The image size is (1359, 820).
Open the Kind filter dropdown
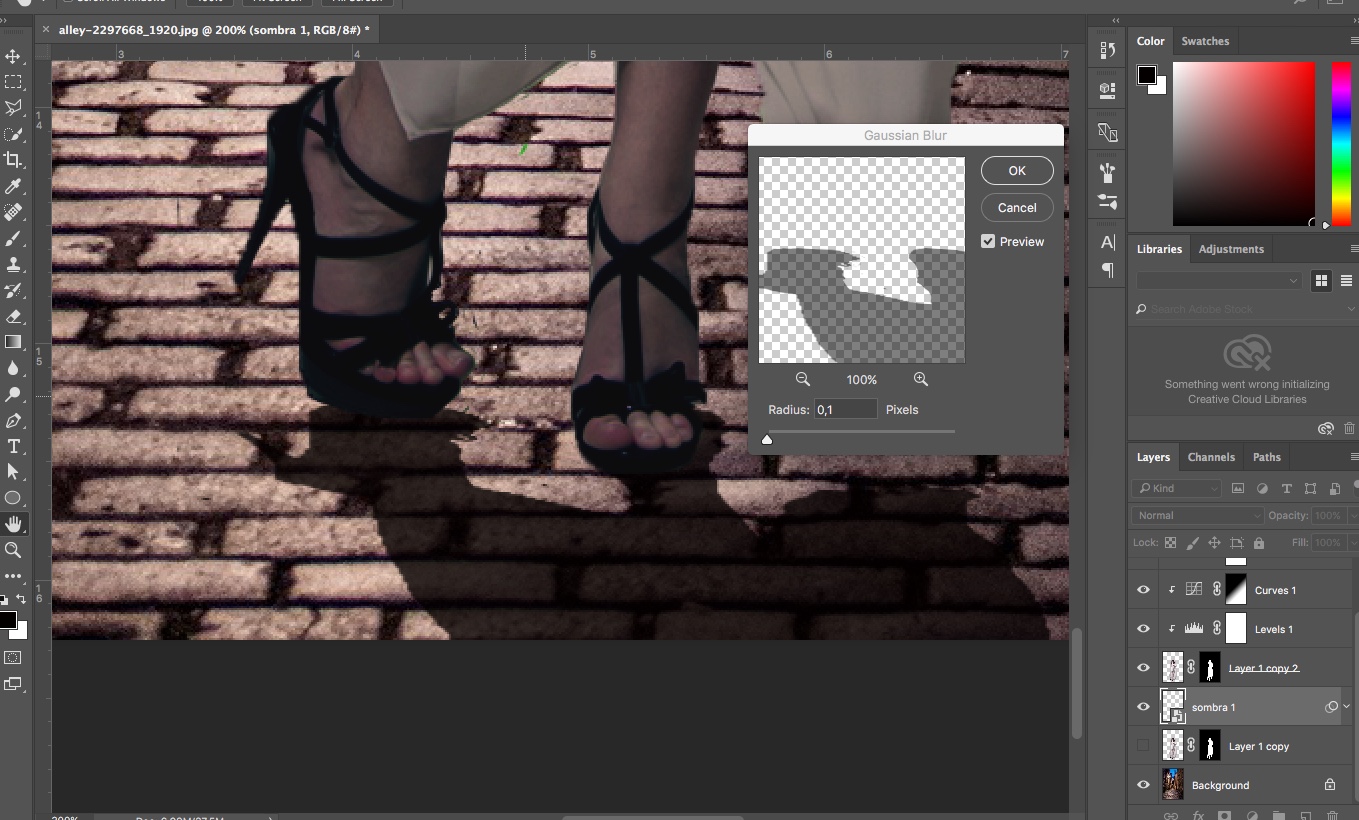[x=1177, y=488]
